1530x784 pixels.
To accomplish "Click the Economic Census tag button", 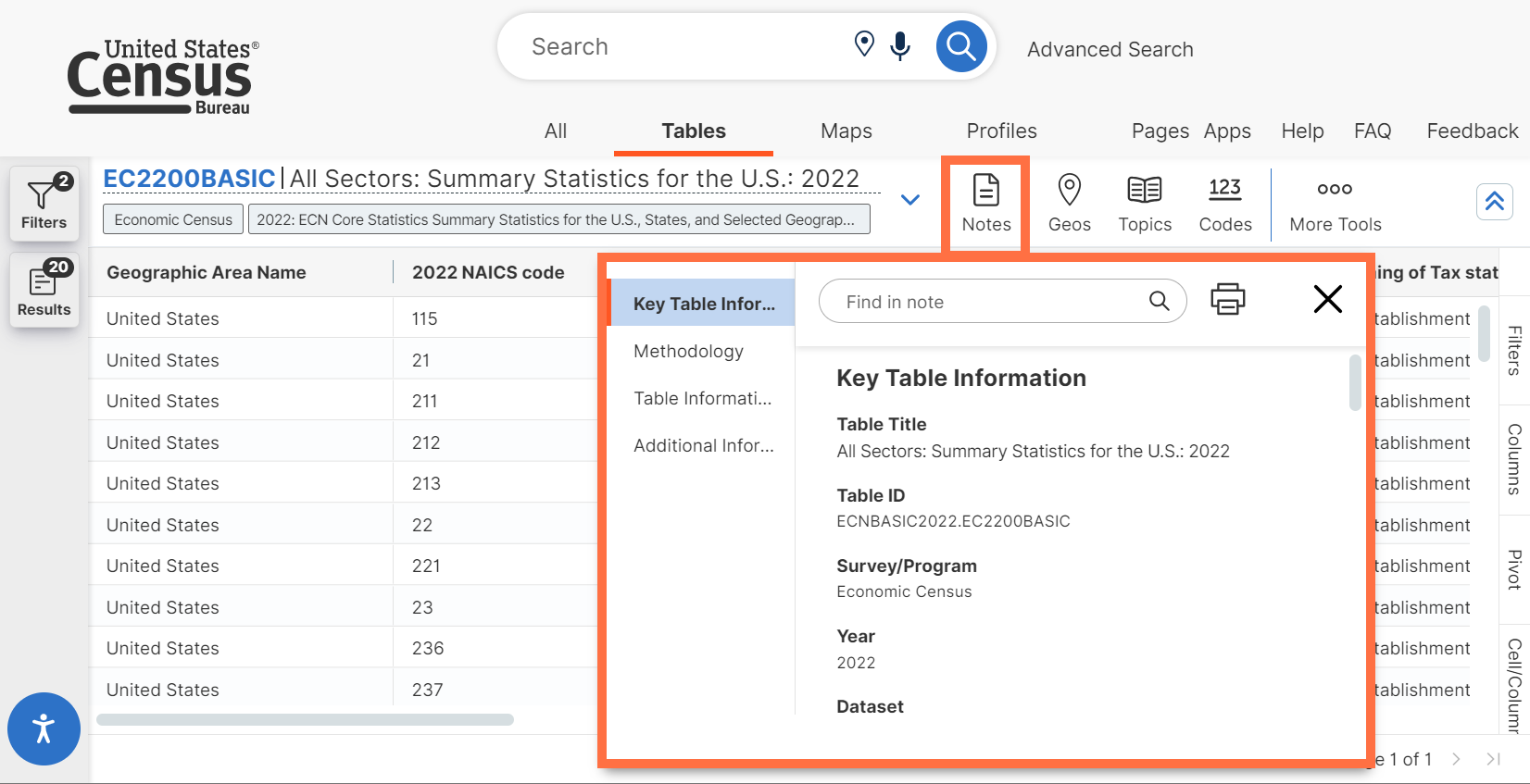I will point(173,219).
